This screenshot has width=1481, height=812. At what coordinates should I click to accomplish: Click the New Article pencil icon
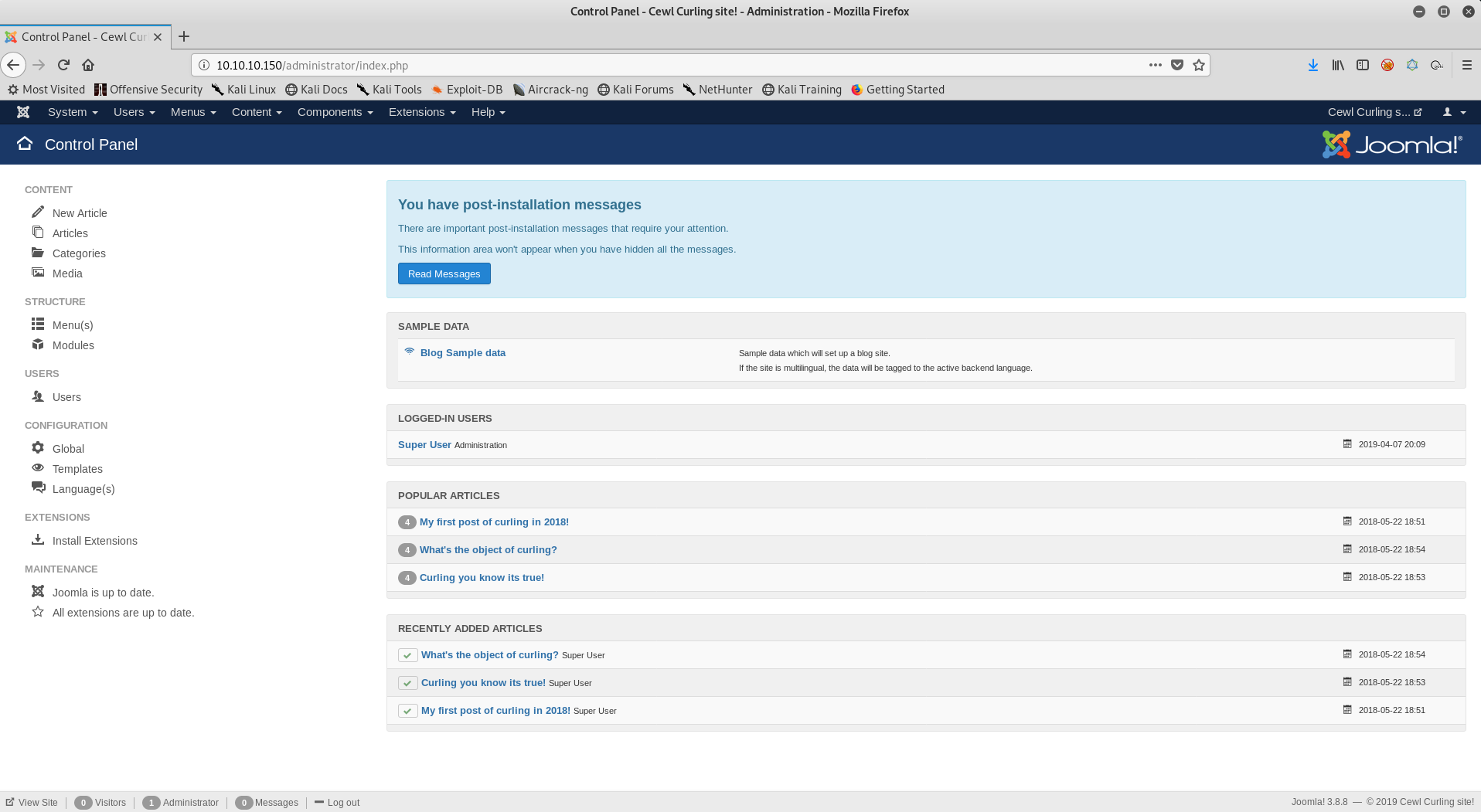tap(38, 212)
